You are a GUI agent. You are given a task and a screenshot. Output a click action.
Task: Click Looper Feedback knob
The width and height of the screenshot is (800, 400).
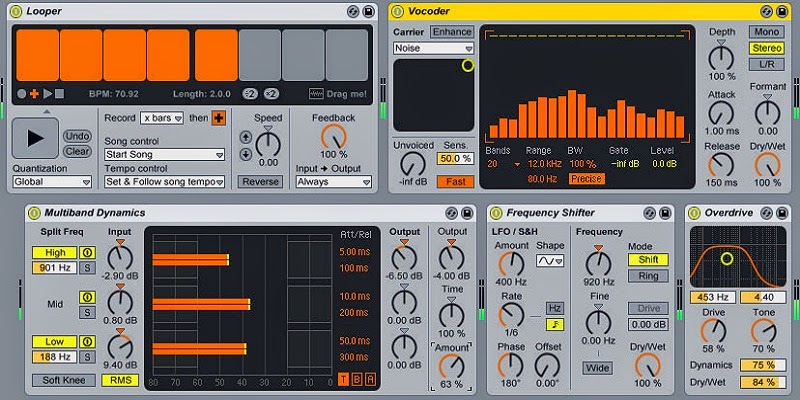point(334,137)
